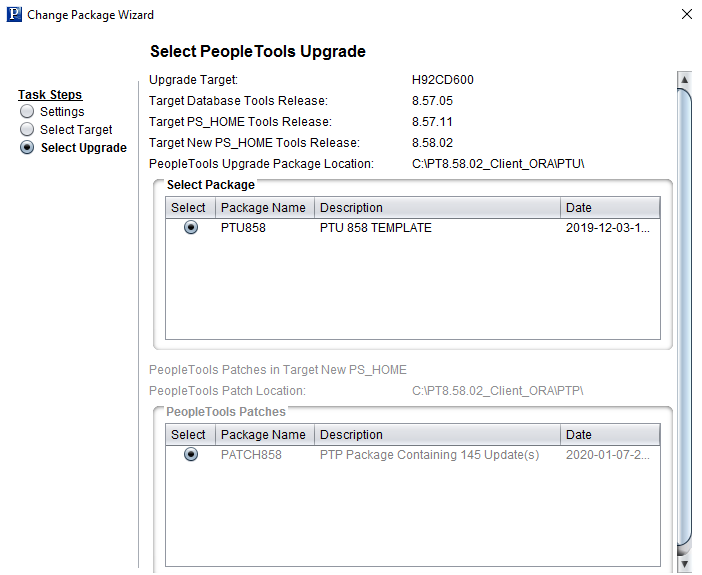
Task: Click Description header in Select Package table
Action: [x=437, y=208]
